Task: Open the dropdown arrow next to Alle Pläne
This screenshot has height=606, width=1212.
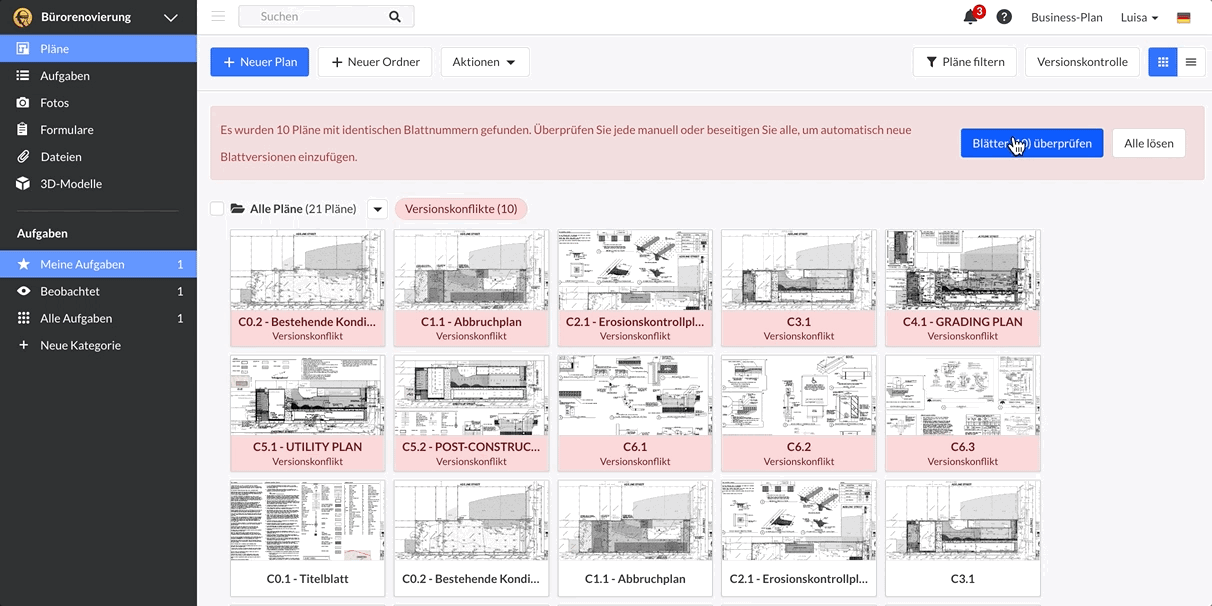Action: [x=377, y=209]
